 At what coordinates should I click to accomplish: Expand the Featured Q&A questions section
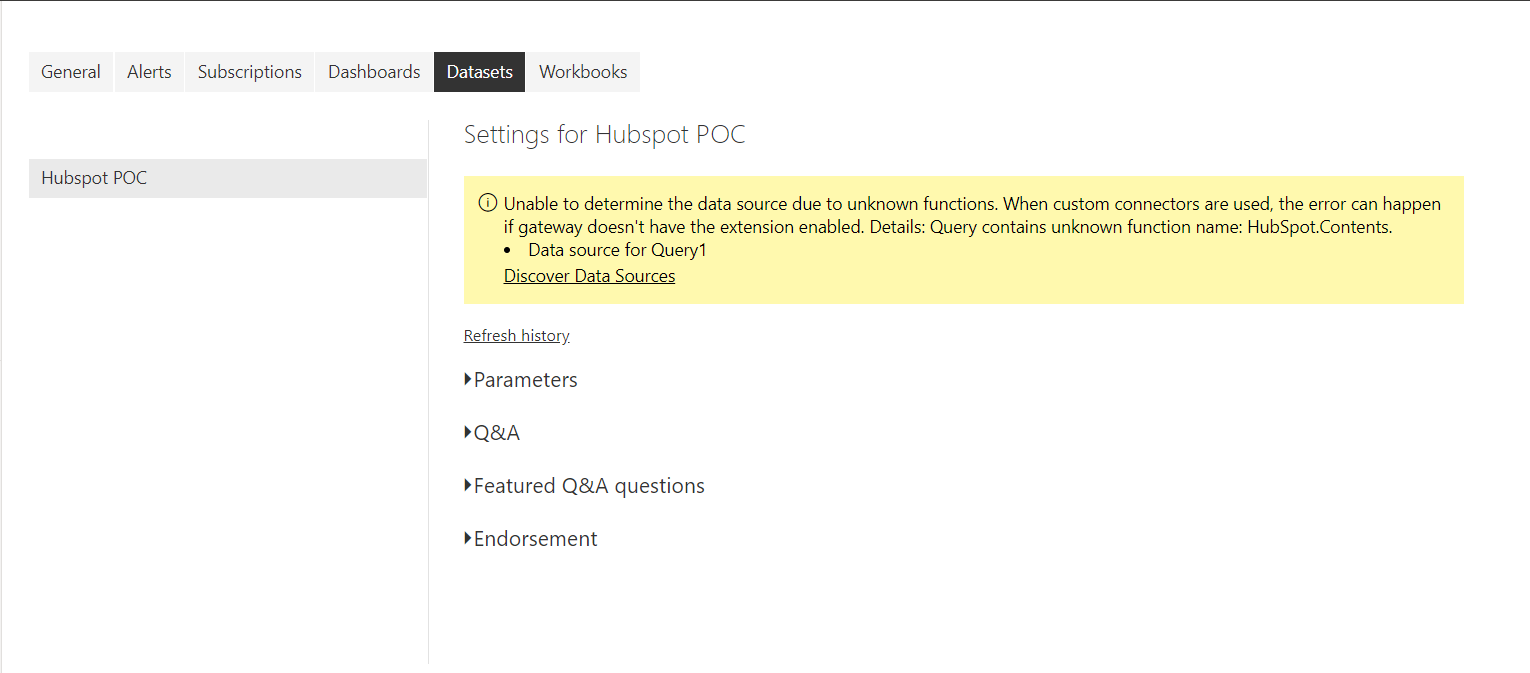589,485
